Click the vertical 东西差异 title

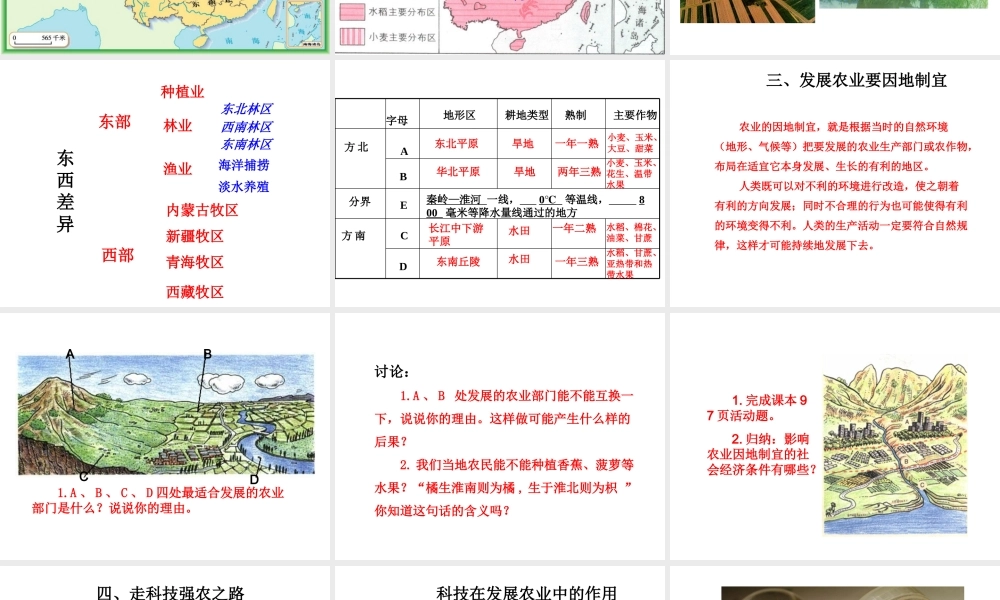coord(66,191)
